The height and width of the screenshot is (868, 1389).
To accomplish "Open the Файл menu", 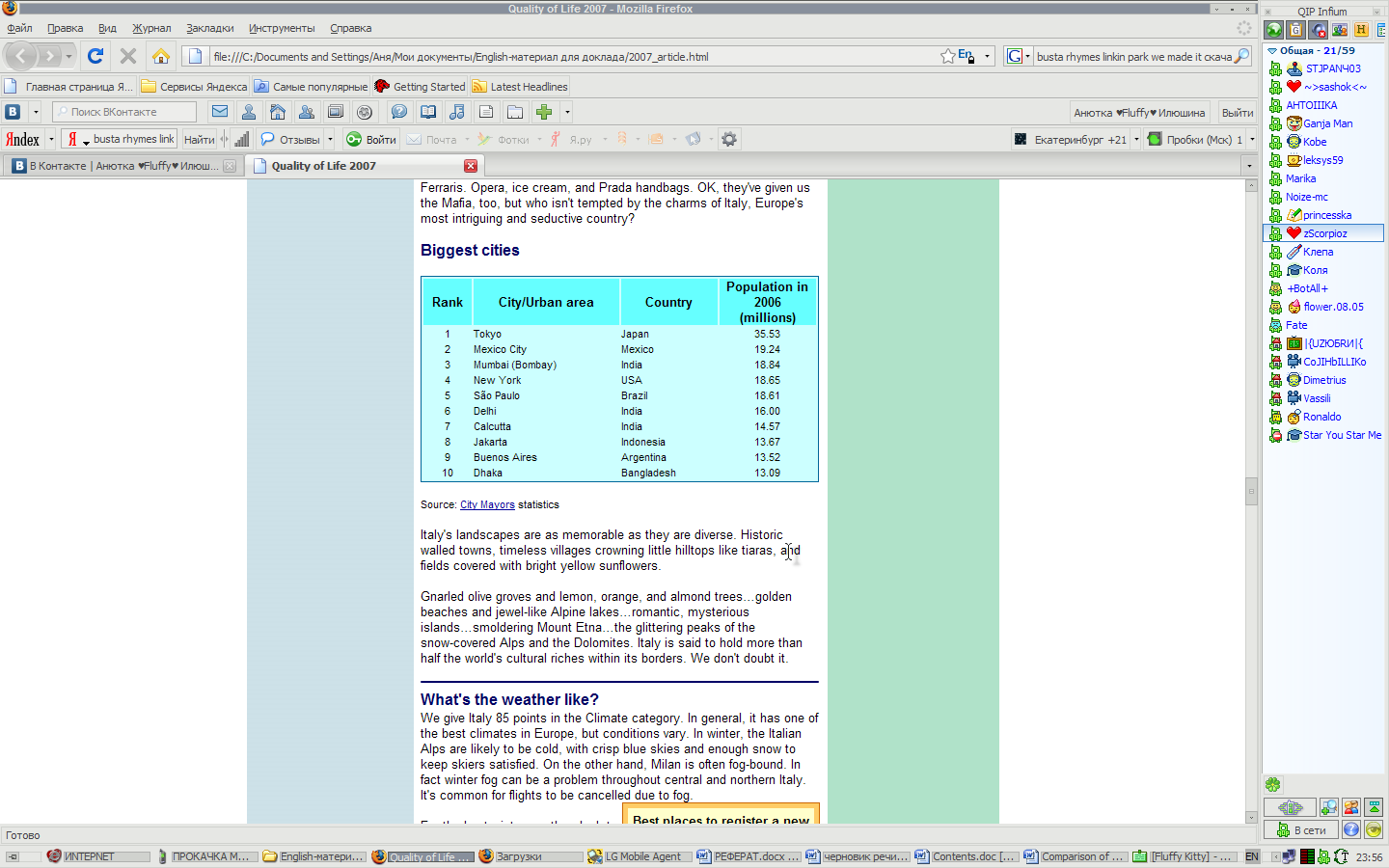I will coord(19,28).
